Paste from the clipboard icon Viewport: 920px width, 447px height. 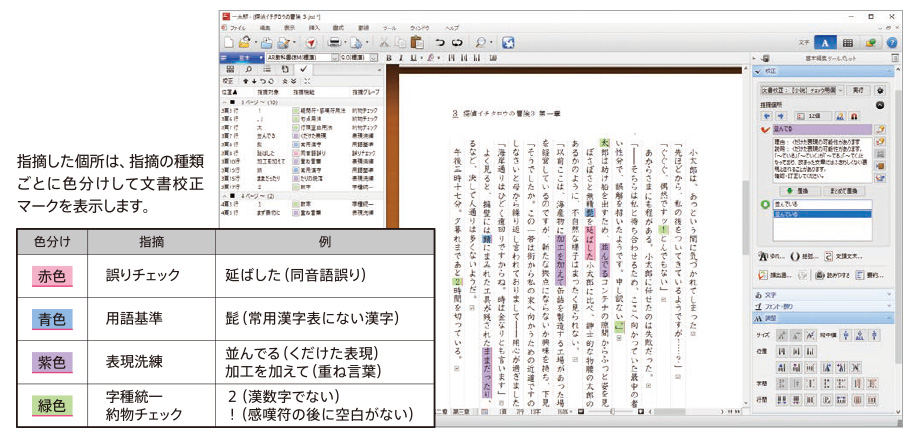tap(417, 43)
